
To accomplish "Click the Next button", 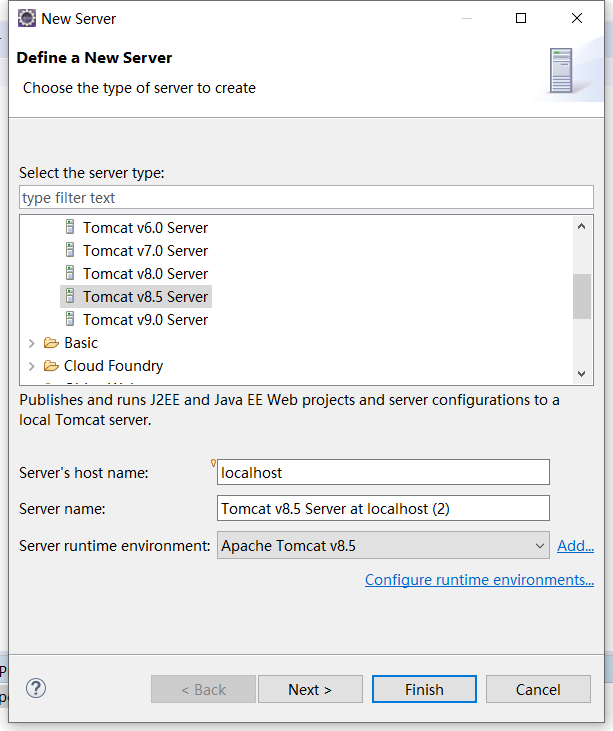I will [x=310, y=689].
